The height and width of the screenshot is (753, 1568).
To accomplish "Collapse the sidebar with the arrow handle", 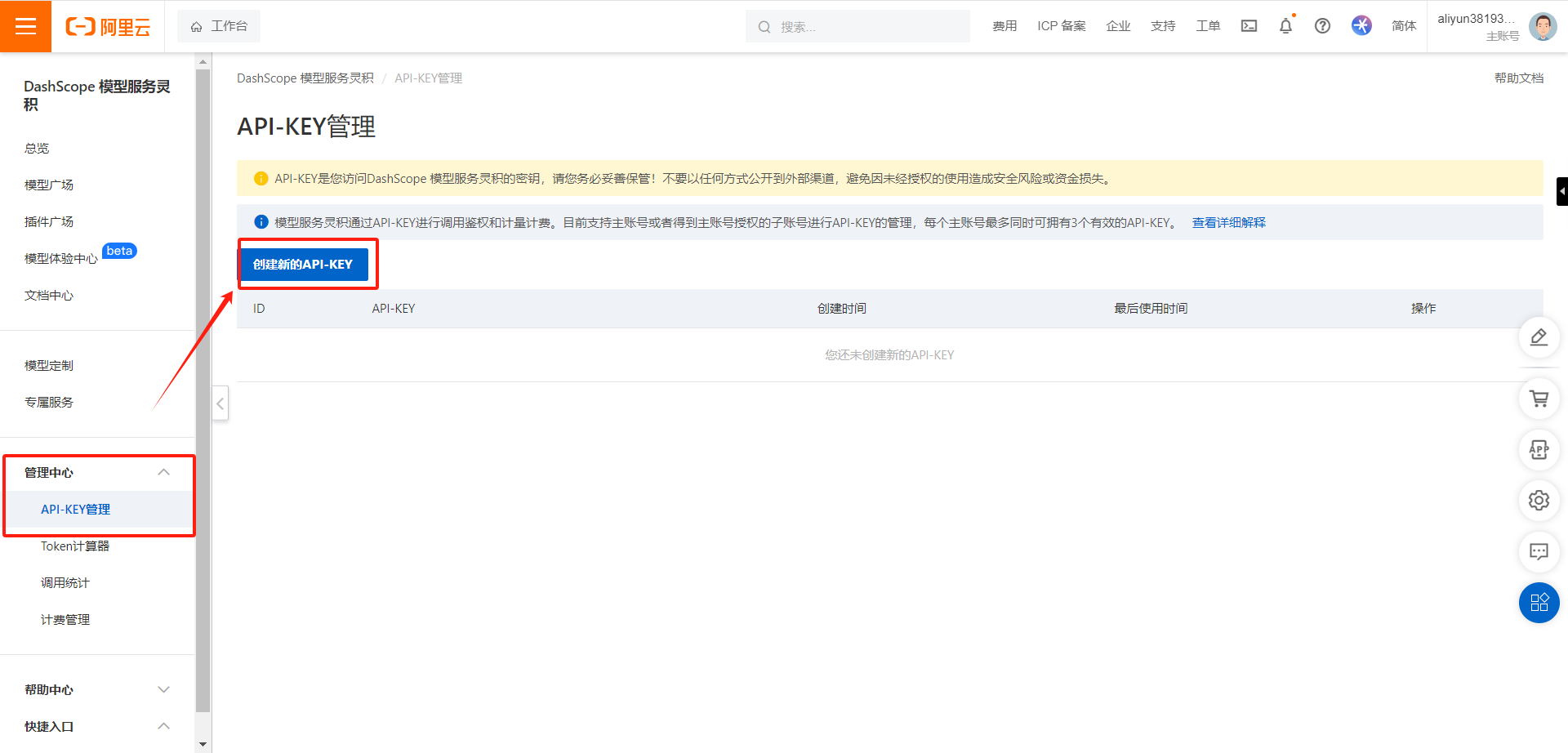I will coord(220,403).
